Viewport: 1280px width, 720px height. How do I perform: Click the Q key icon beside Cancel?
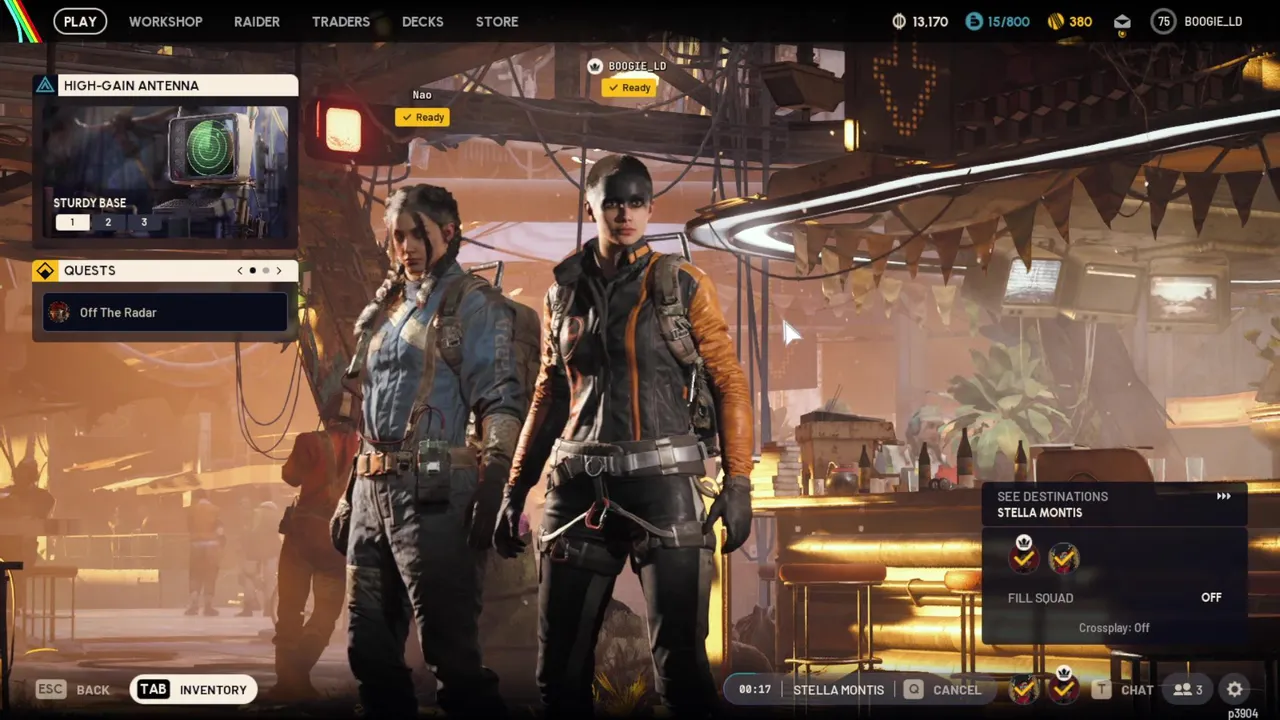pyautogui.click(x=913, y=690)
